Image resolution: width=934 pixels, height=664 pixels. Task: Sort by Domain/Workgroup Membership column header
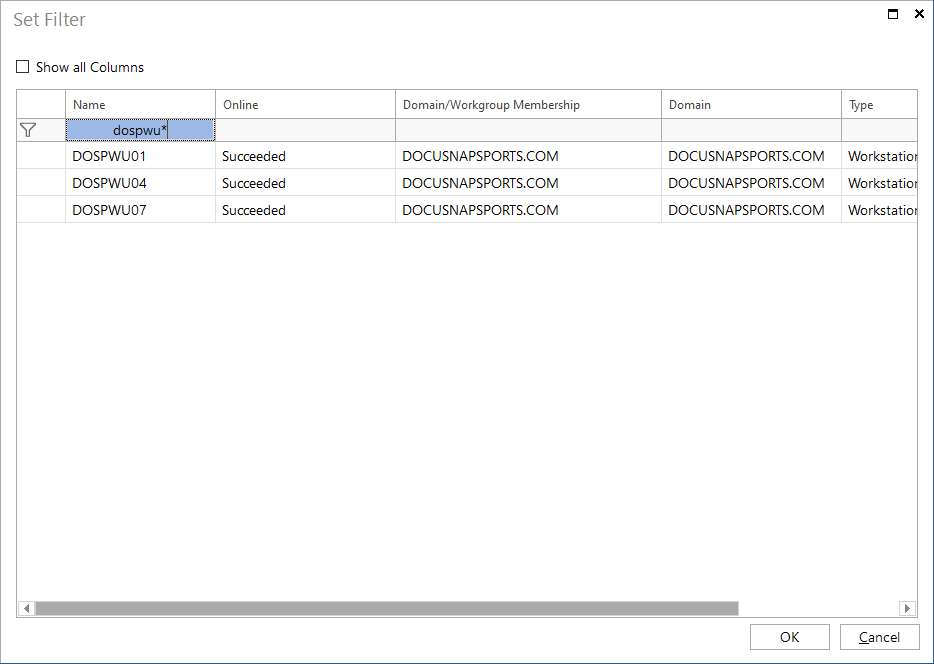528,104
